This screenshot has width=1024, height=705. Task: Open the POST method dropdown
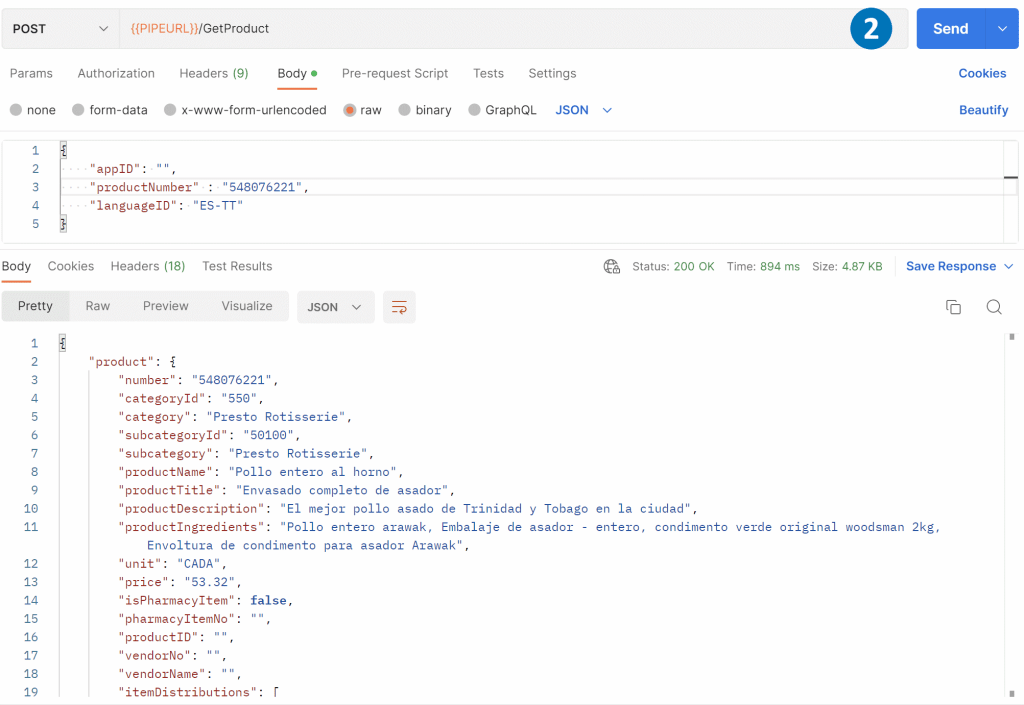(60, 29)
